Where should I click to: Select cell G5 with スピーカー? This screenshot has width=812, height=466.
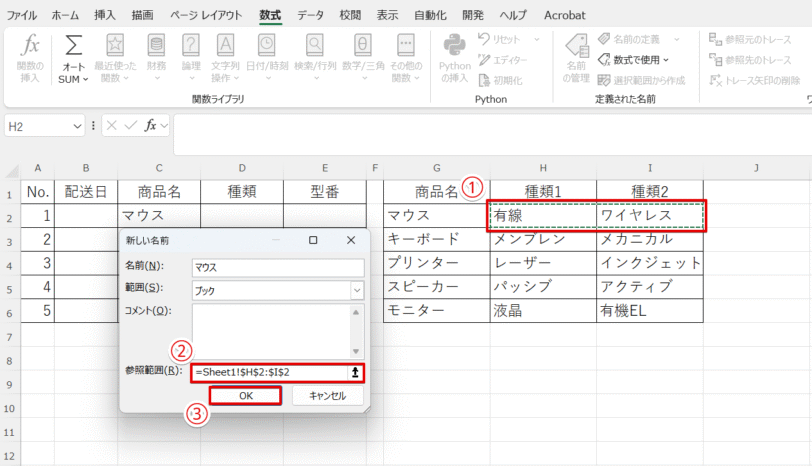437,287
